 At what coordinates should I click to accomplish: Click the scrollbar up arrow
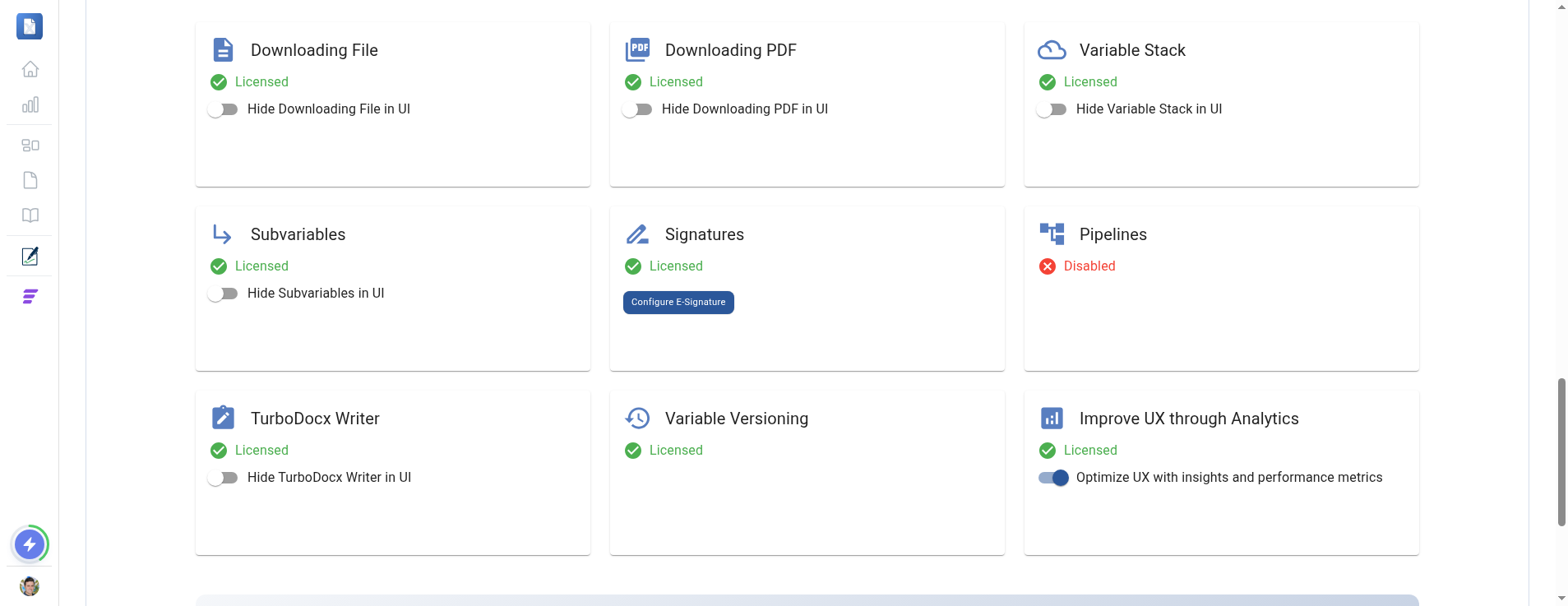pyautogui.click(x=1561, y=7)
